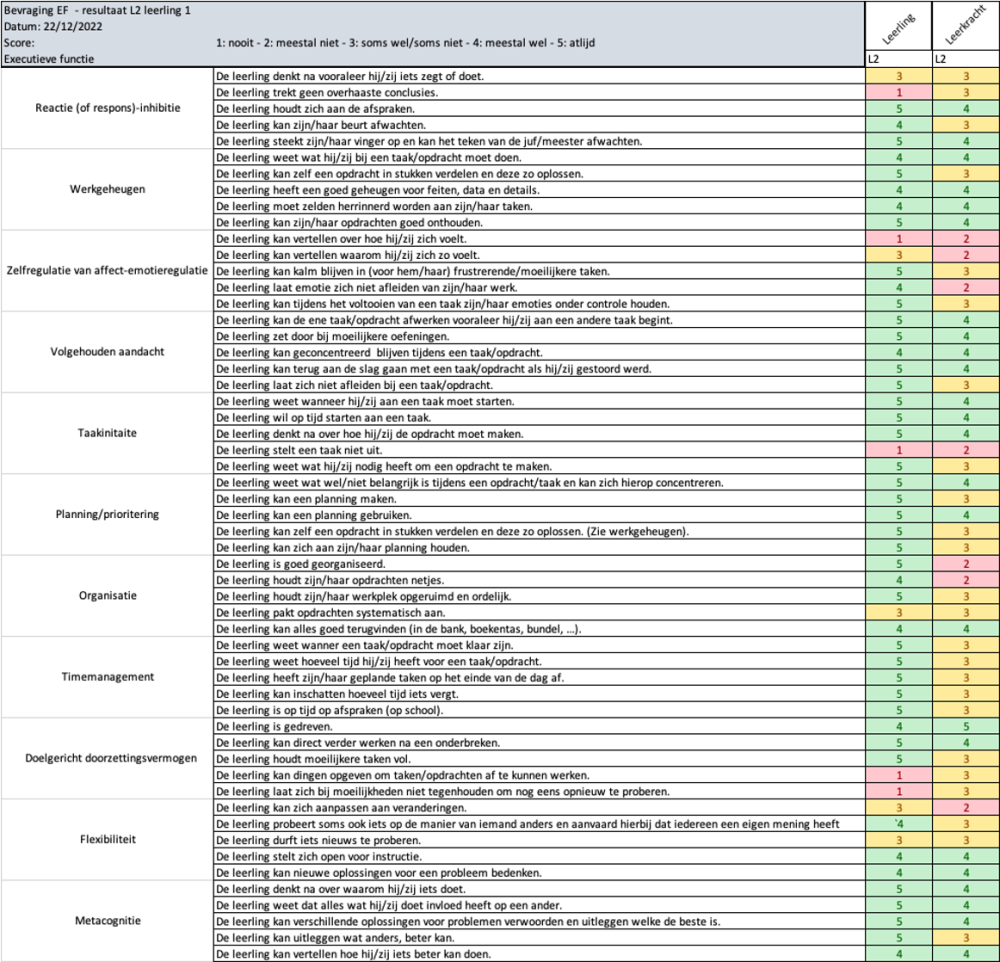1000x962 pixels.
Task: Click the Leerkracht score for "kan zich aanpassen aan veranderingen"
Action: [966, 808]
